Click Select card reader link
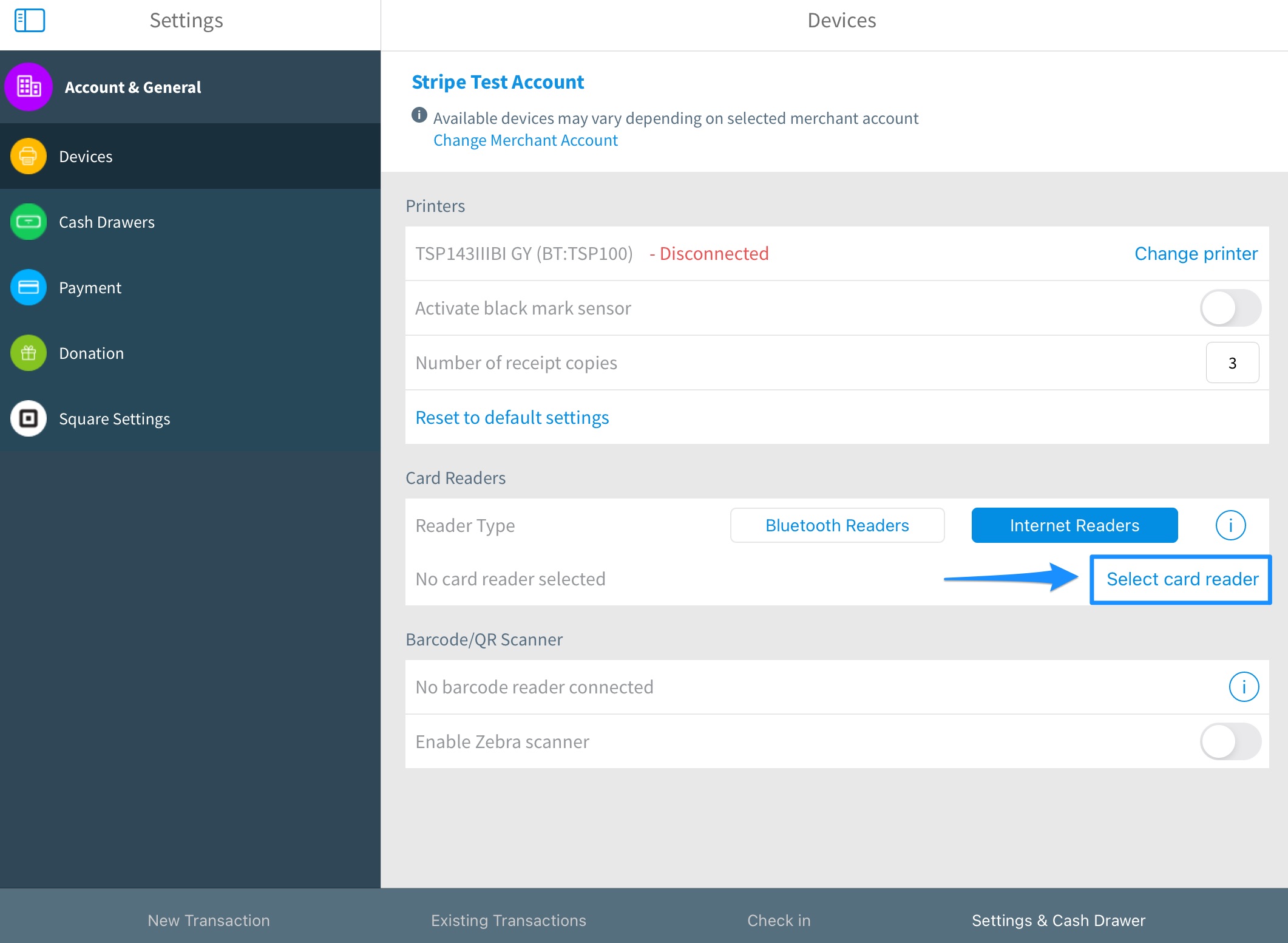1288x943 pixels. [x=1182, y=579]
